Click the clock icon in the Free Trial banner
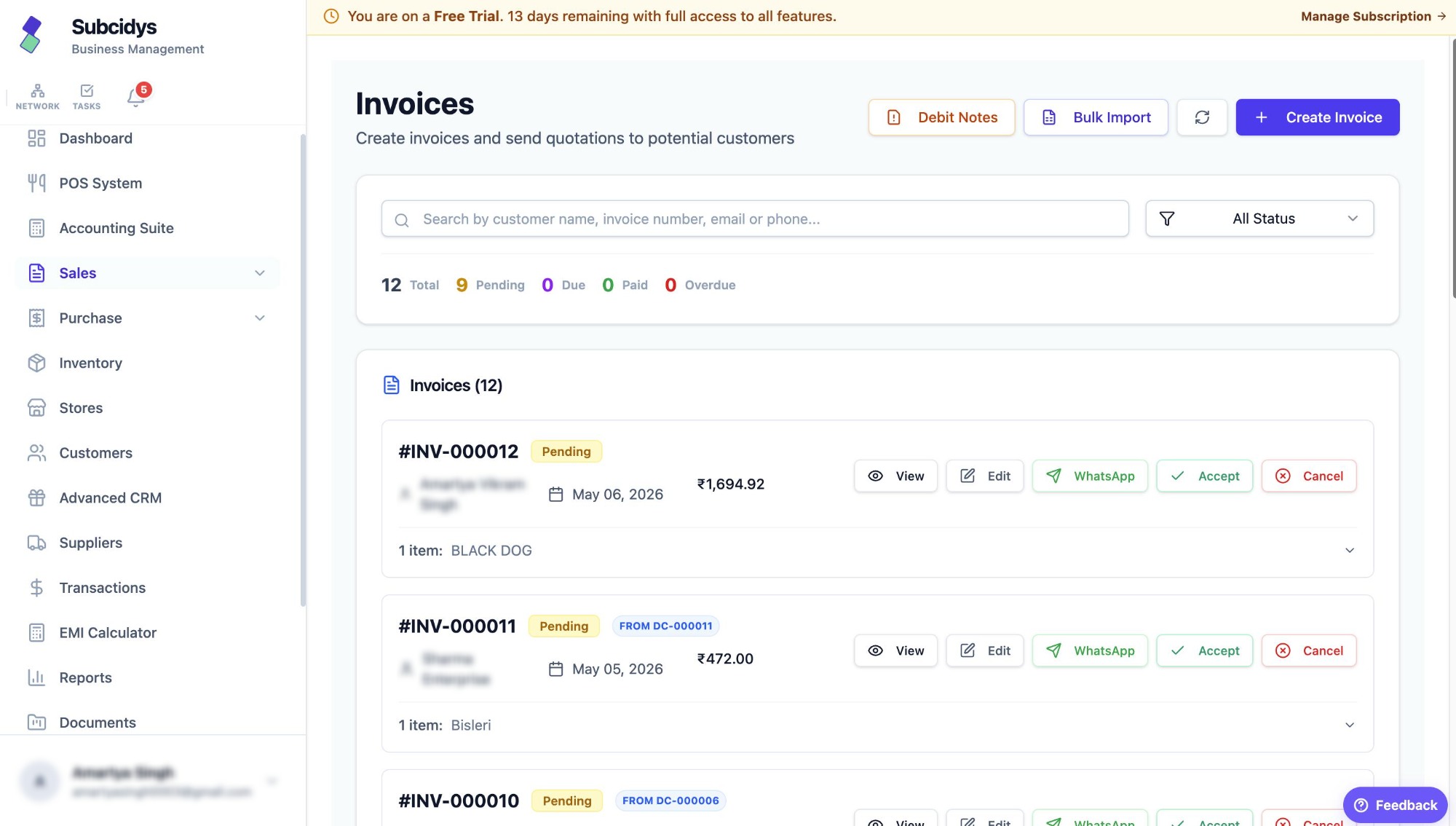The image size is (1456, 826). pos(331,16)
